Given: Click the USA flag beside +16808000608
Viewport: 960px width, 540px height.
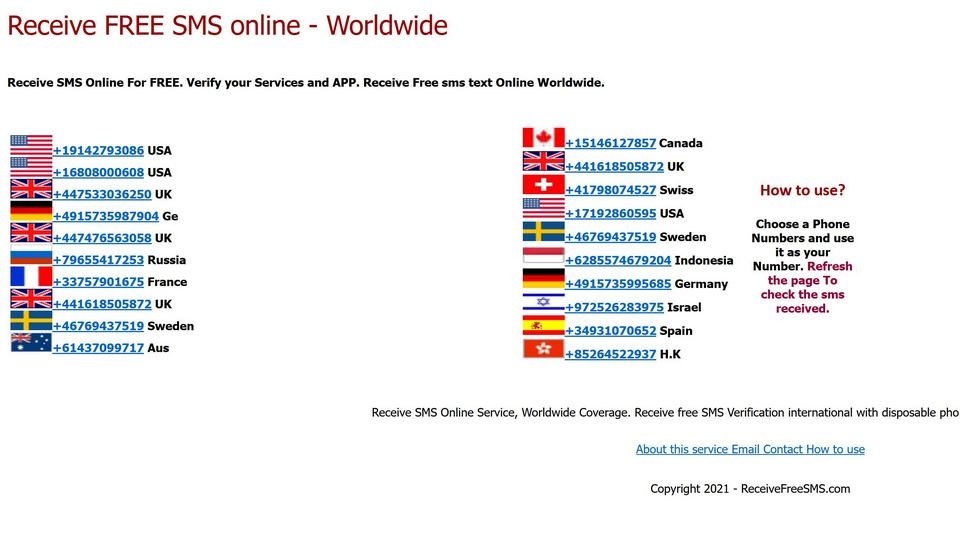Looking at the screenshot, I should click(x=31, y=167).
